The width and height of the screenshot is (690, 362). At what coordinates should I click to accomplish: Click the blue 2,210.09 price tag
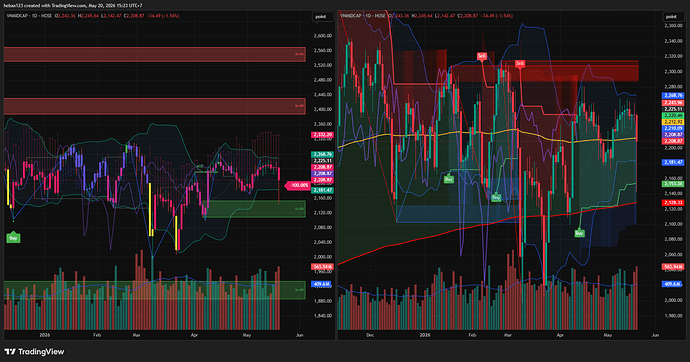(673, 128)
